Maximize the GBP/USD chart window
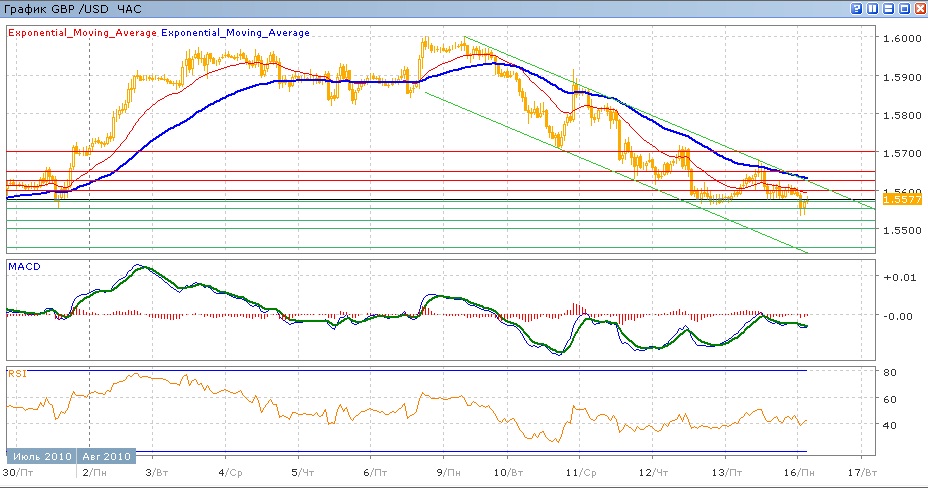Viewport: 928px width, 488px height. click(903, 8)
